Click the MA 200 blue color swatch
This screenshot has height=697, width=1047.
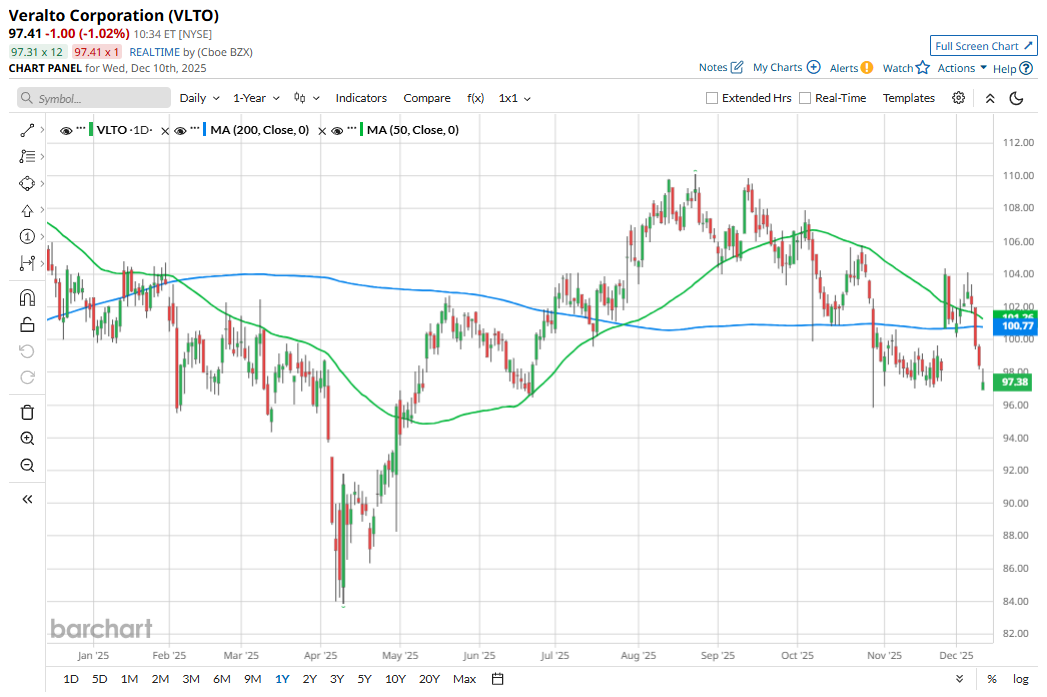coord(204,130)
